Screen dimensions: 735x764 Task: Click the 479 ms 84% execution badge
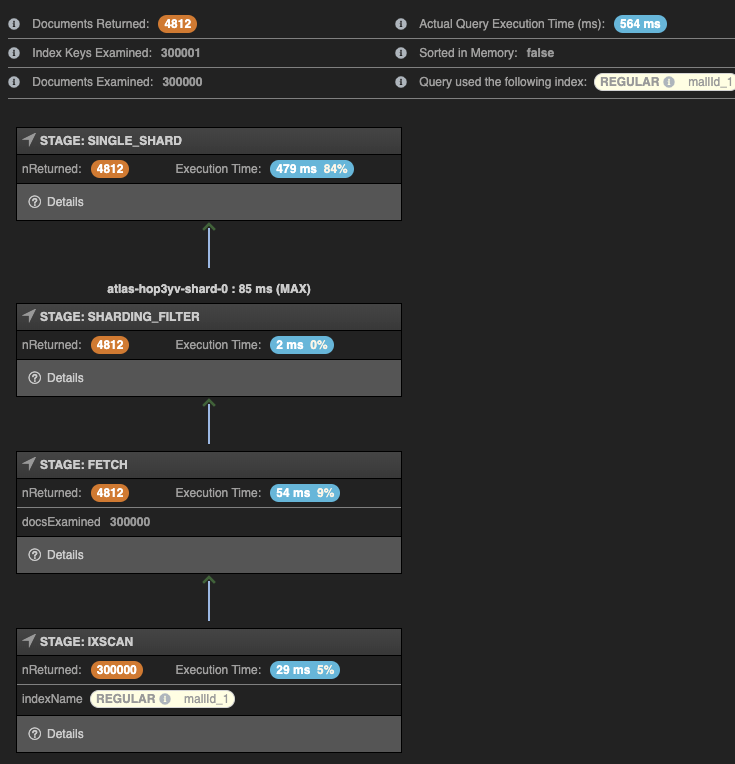(x=311, y=169)
